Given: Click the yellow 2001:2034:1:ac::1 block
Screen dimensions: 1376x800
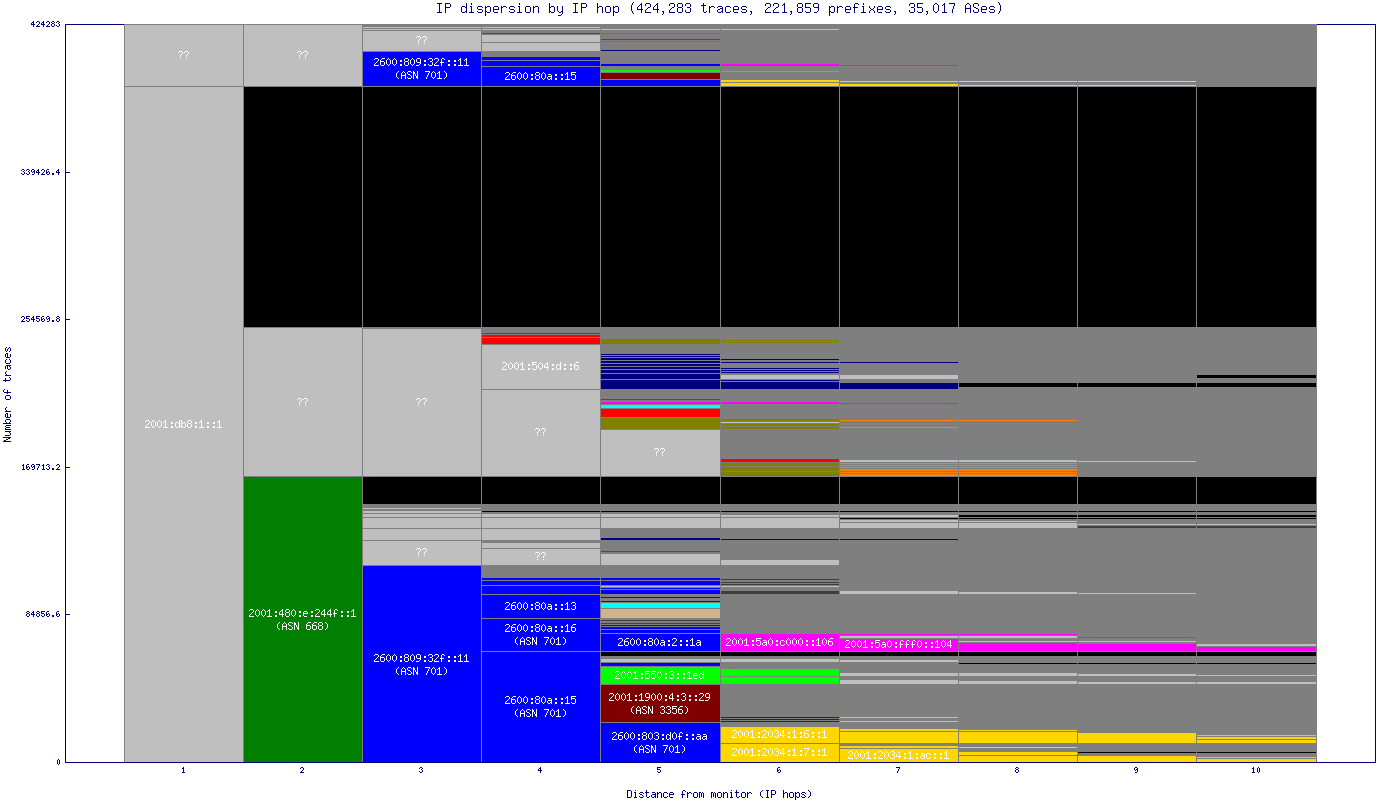Looking at the screenshot, I should (x=899, y=755).
